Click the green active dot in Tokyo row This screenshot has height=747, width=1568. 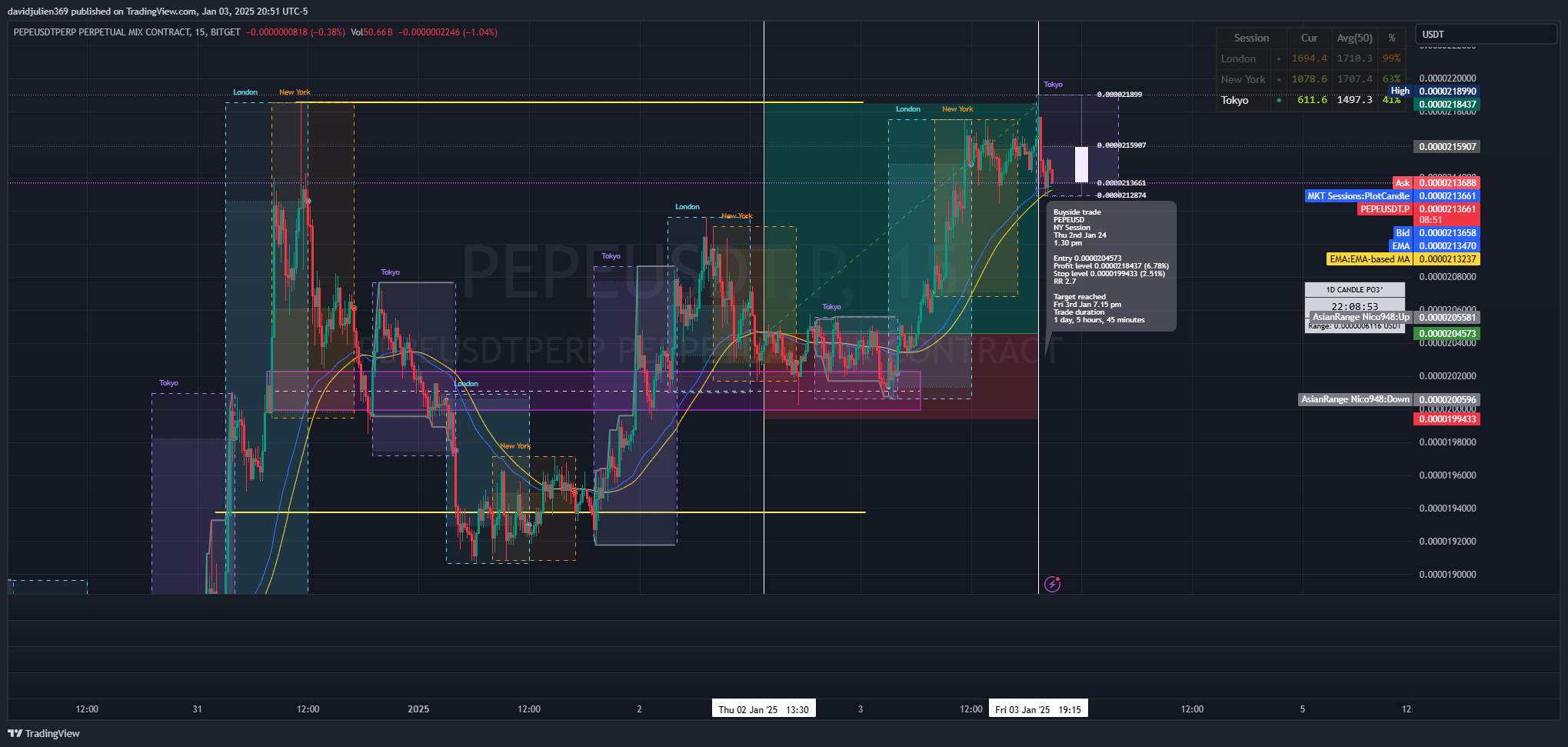(x=1279, y=100)
